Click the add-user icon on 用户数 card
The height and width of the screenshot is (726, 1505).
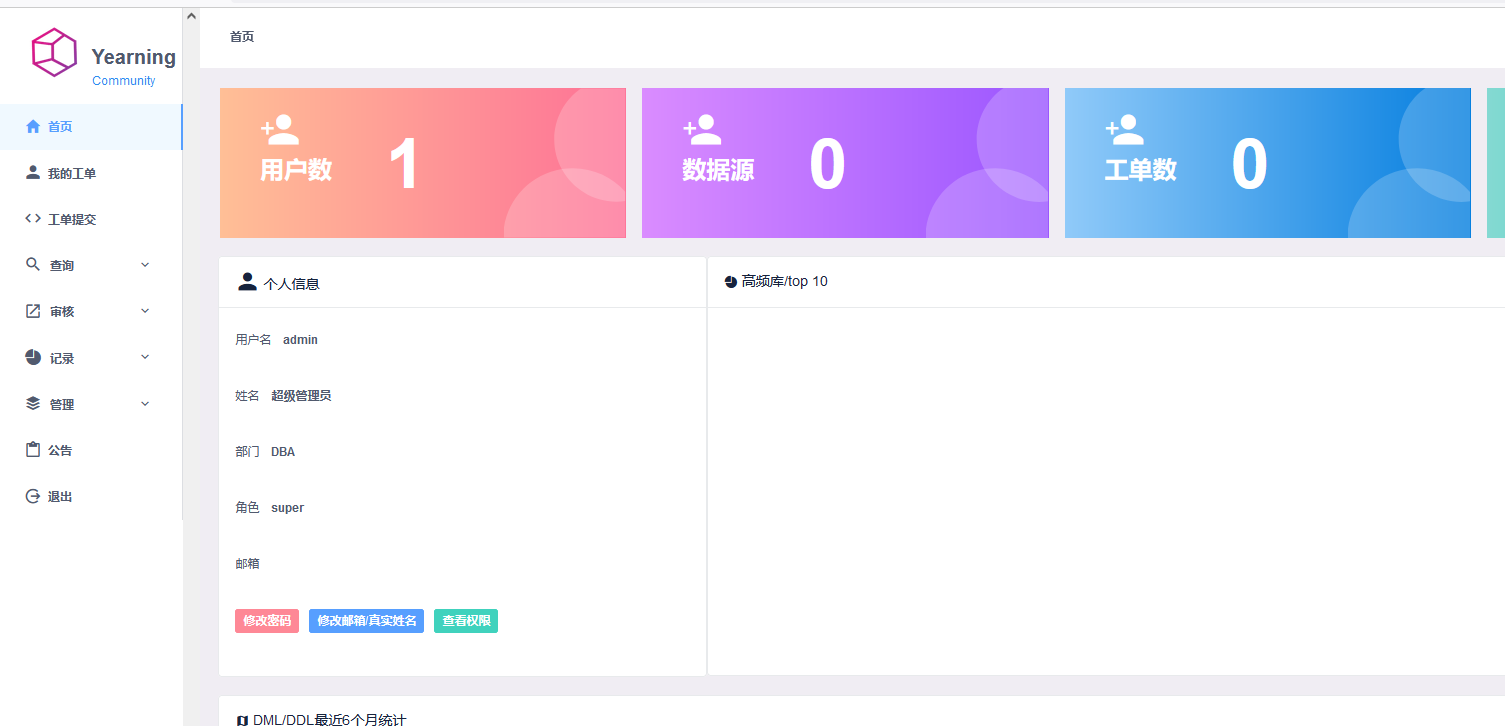pos(280,129)
